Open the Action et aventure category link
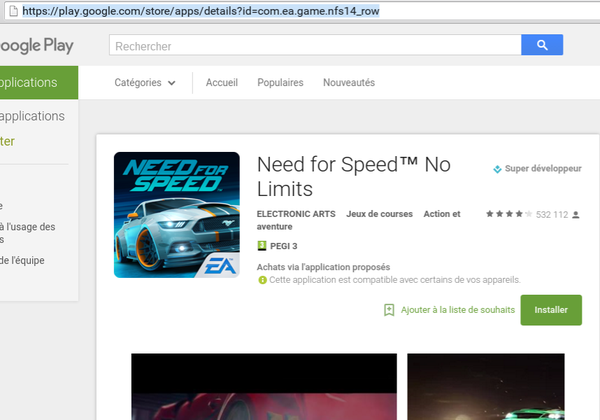The width and height of the screenshot is (600, 420). (359, 220)
